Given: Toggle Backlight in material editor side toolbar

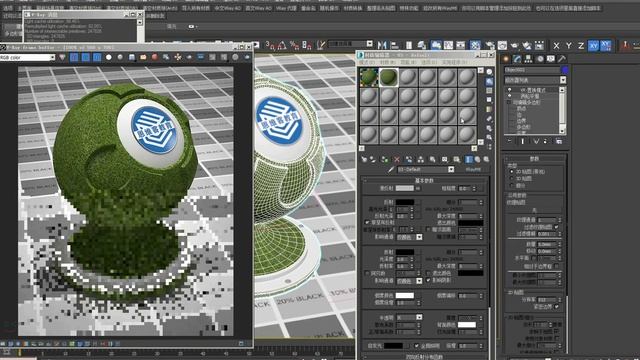Looking at the screenshot, I should point(489,82).
